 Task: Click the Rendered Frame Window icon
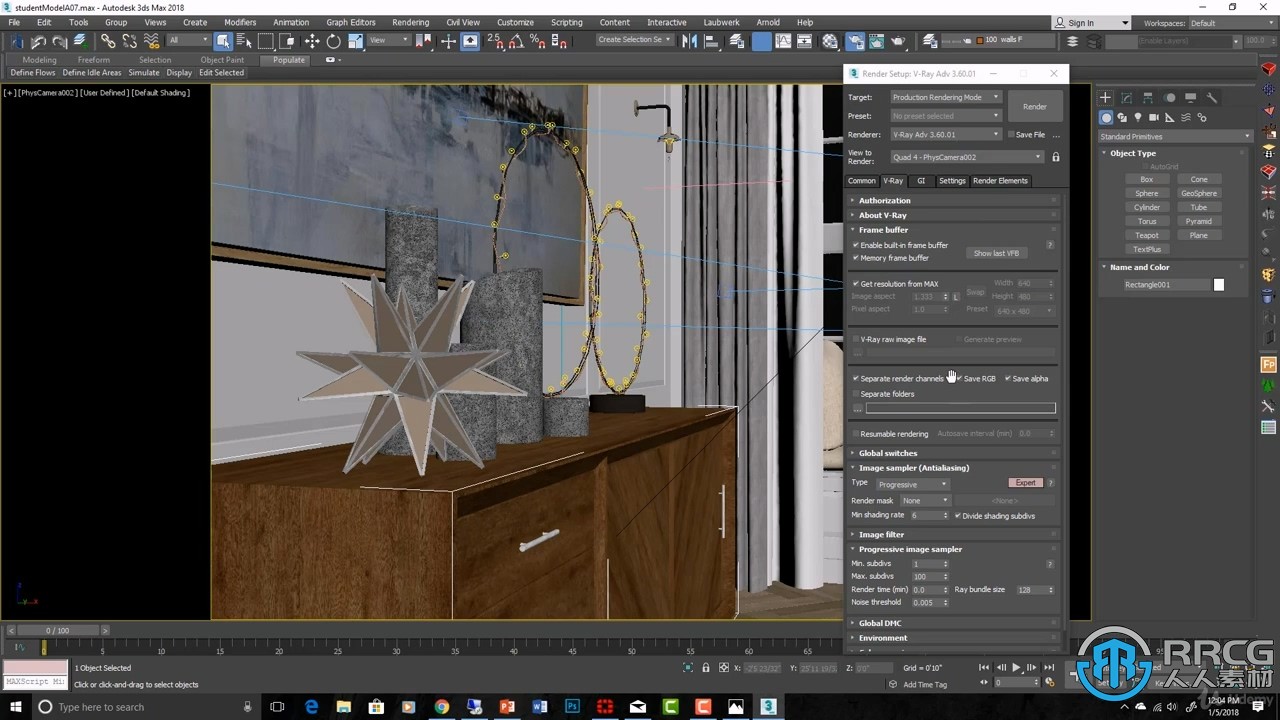tap(876, 41)
